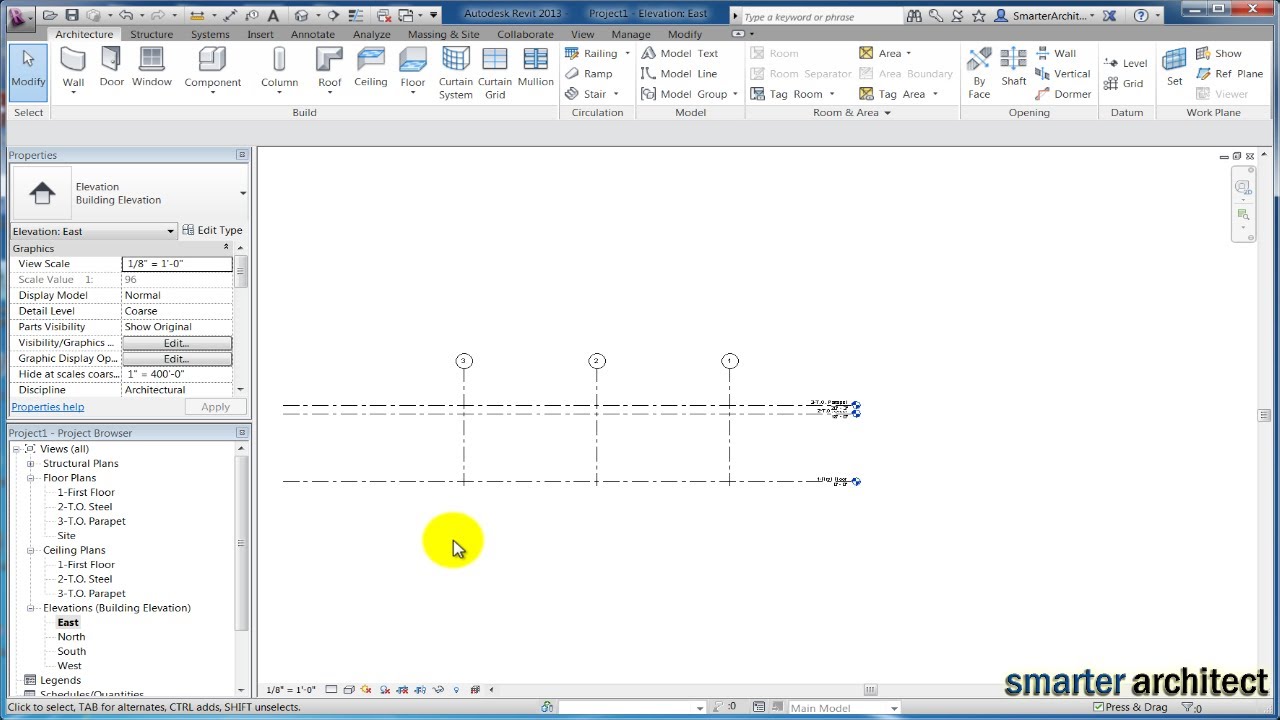
Task: Select the Model Text tool
Action: pos(680,54)
